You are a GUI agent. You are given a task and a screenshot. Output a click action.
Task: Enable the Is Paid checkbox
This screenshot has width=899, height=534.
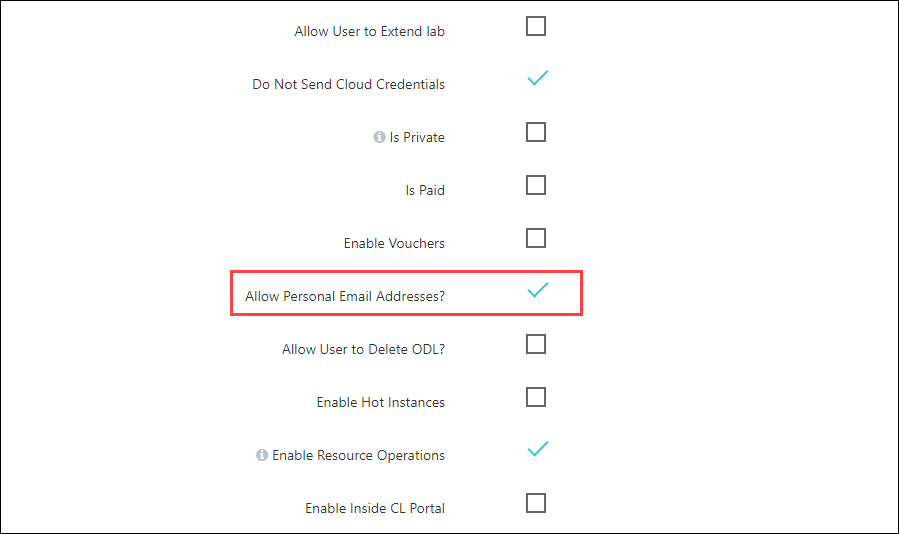(x=536, y=185)
